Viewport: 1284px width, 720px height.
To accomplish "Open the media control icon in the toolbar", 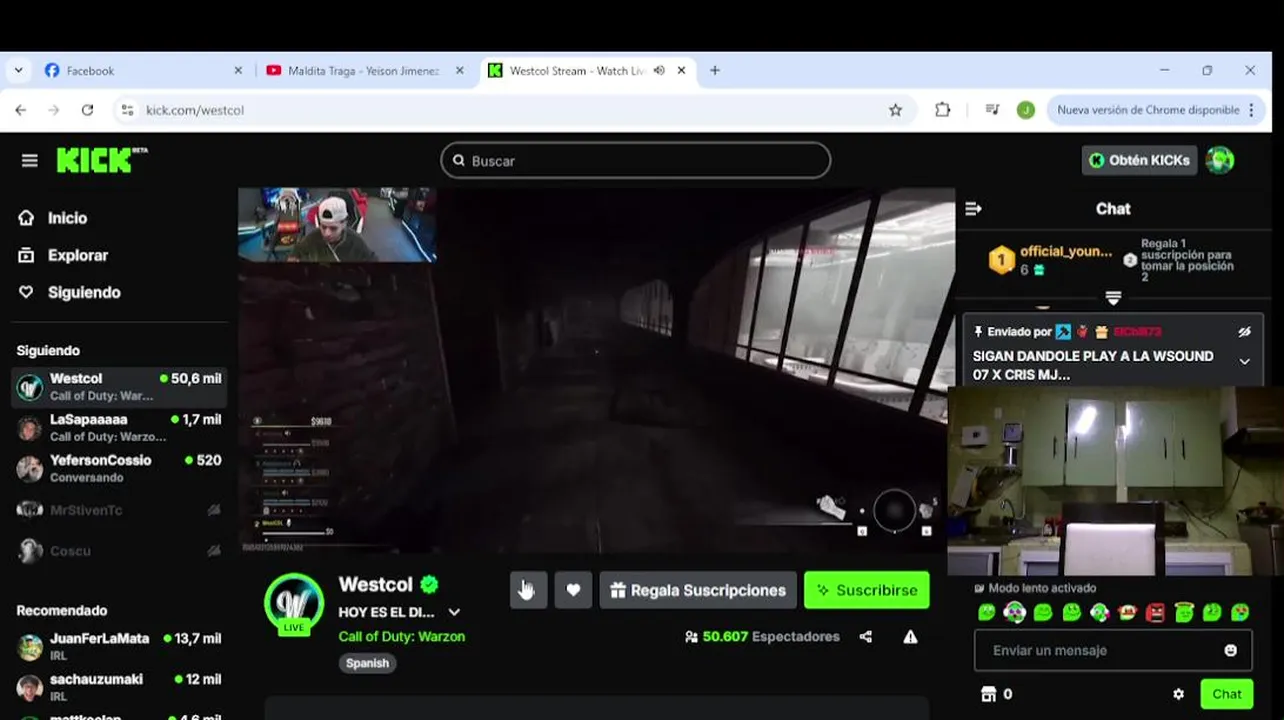I will pyautogui.click(x=992, y=110).
